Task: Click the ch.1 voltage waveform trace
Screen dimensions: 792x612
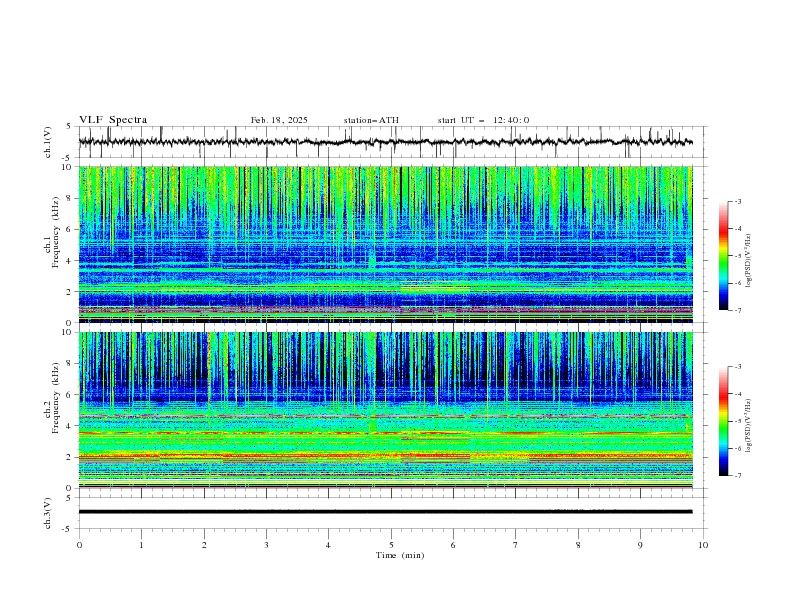Action: click(x=385, y=142)
